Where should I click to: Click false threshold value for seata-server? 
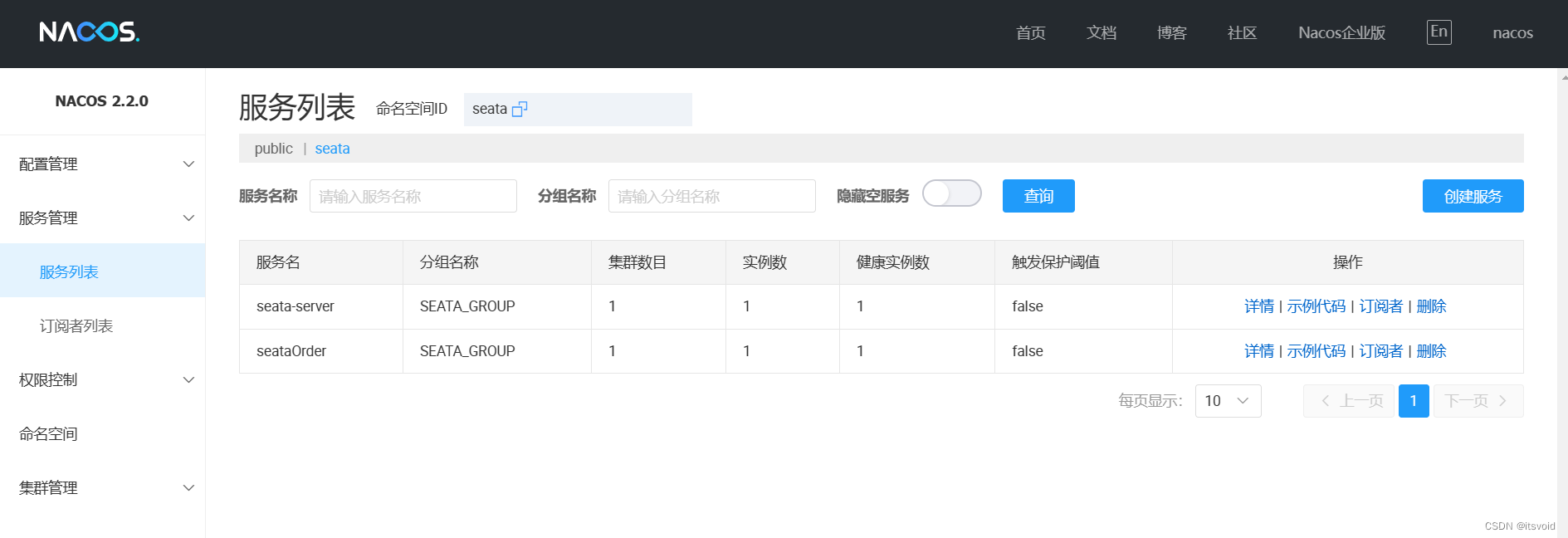[x=1028, y=306]
